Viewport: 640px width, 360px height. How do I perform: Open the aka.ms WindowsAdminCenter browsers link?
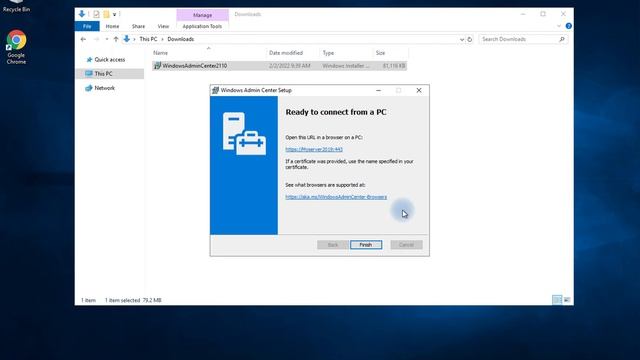tap(336, 197)
